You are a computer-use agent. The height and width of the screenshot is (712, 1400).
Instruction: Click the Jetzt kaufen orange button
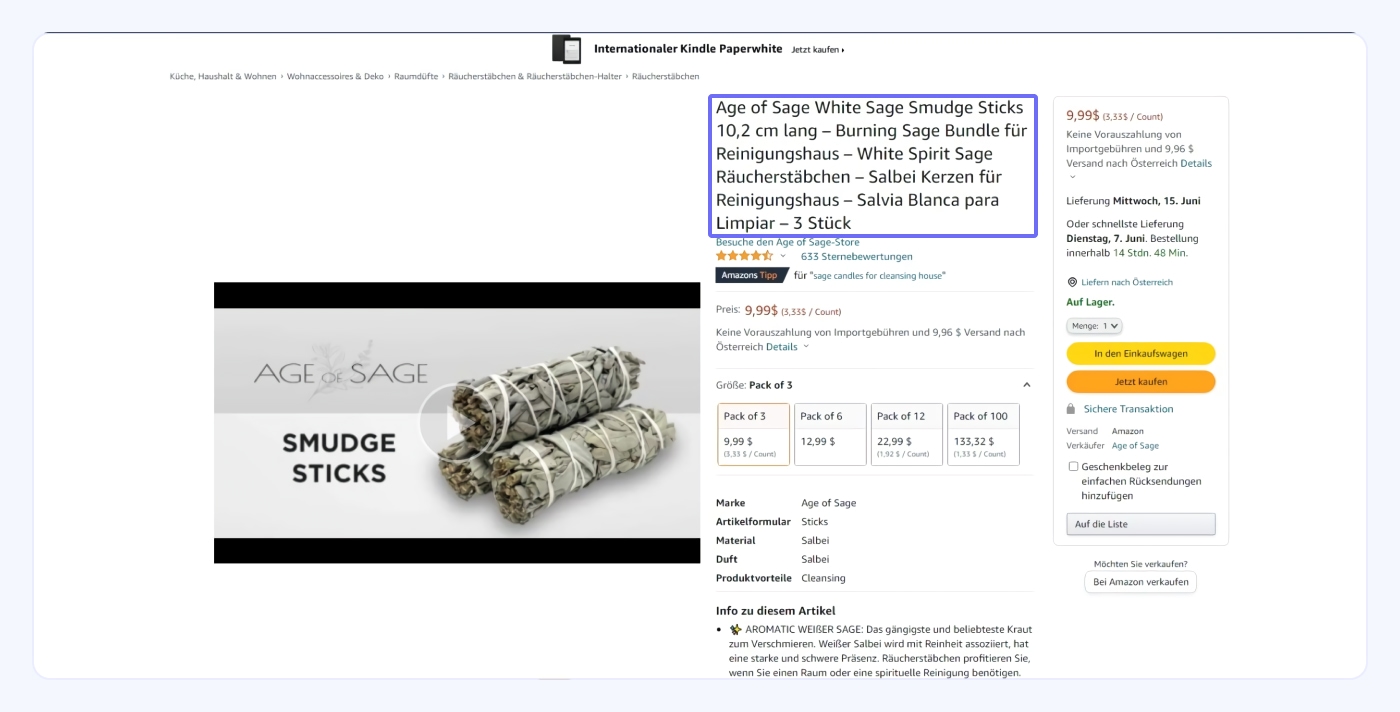coord(1141,381)
